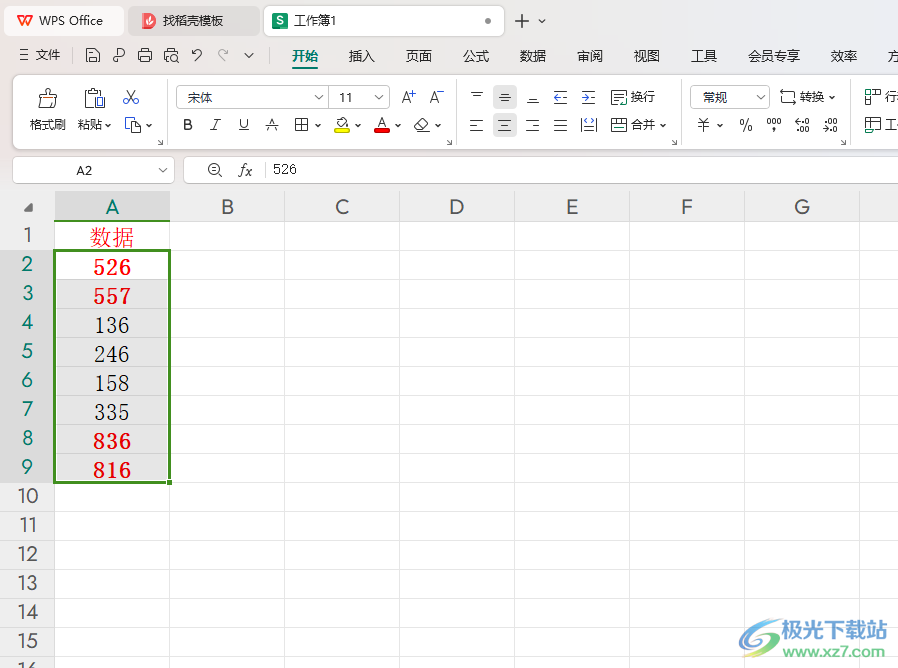Open quick access toolbar customize chevron
Image resolution: width=898 pixels, height=668 pixels.
[249, 56]
